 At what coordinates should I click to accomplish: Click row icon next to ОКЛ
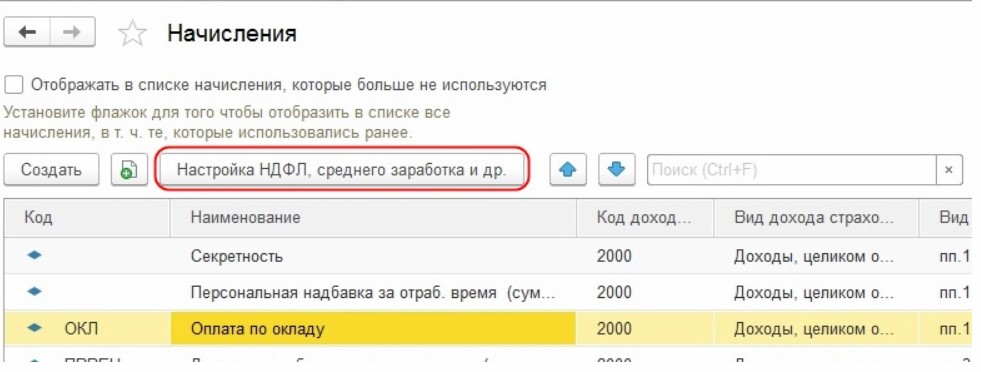pyautogui.click(x=35, y=328)
